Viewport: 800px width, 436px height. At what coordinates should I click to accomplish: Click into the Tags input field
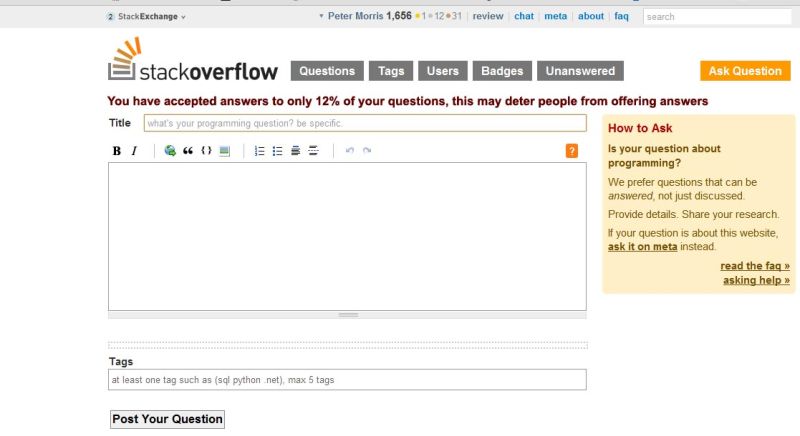click(x=347, y=380)
